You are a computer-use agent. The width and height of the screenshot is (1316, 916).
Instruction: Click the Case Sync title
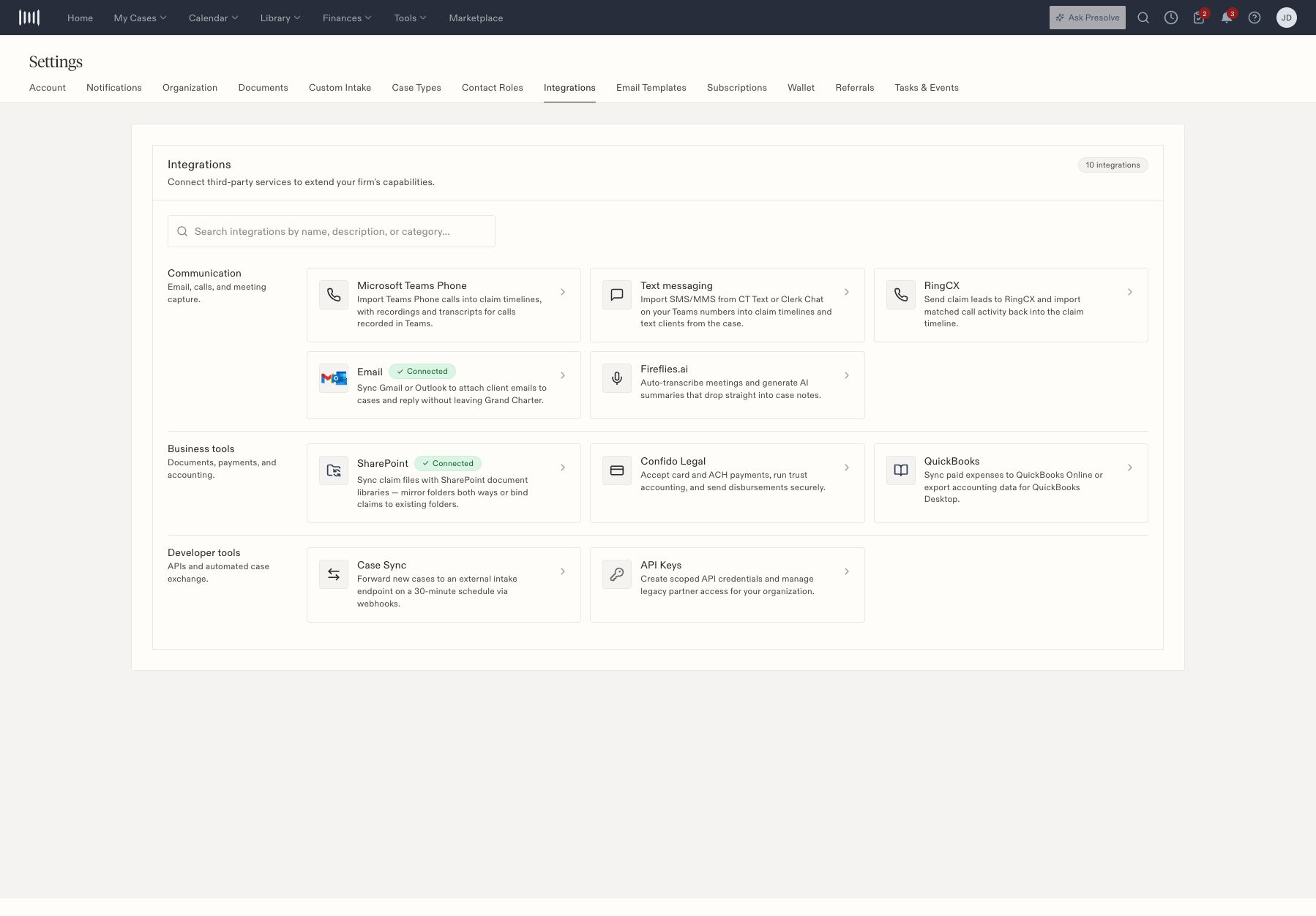(381, 565)
